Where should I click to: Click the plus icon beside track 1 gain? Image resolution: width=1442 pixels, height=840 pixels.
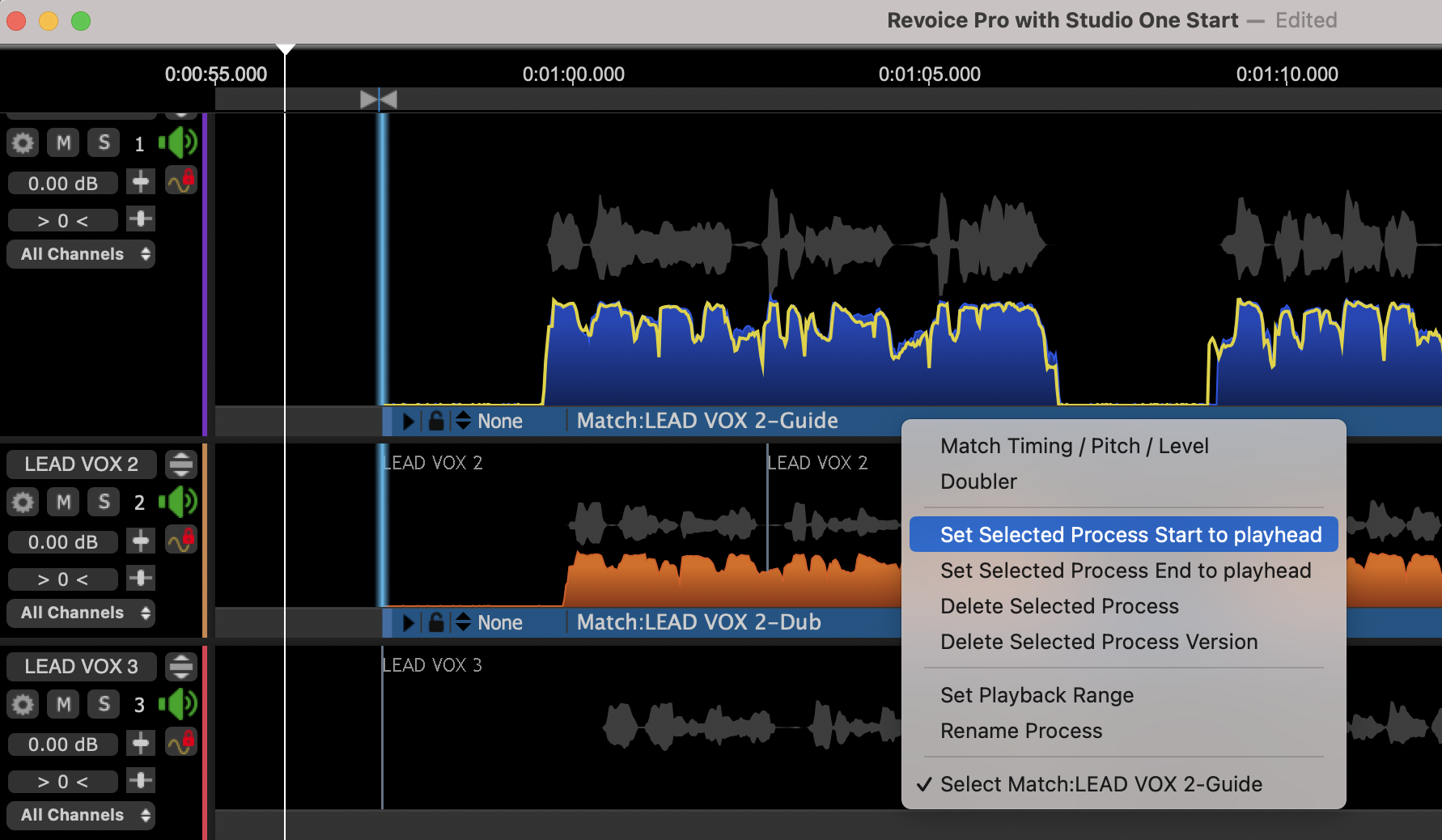pyautogui.click(x=141, y=182)
